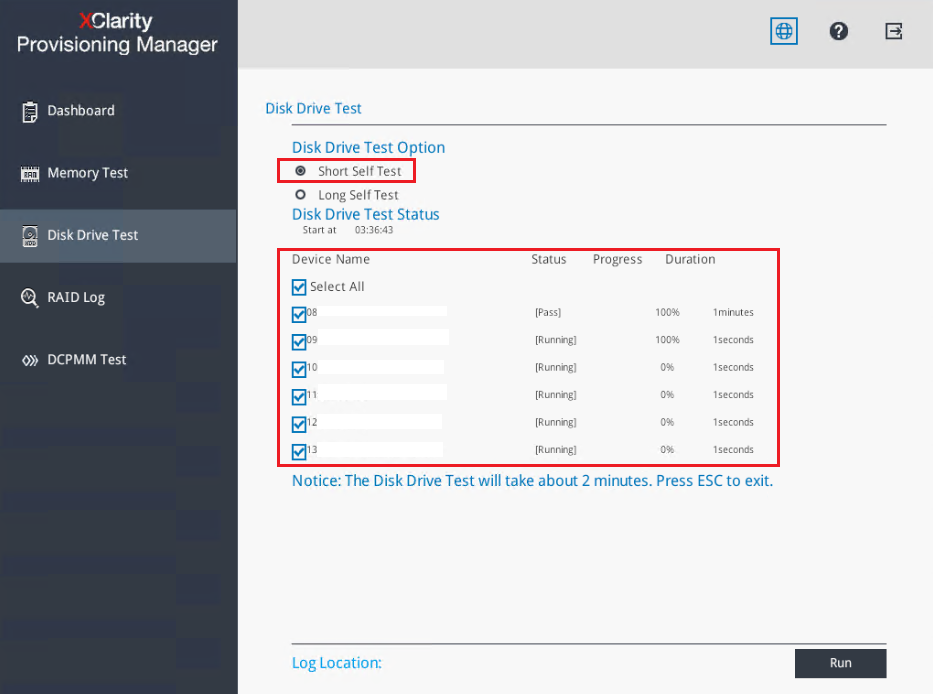
Task: Uncheck the checkbox for device 08
Action: click(x=299, y=314)
